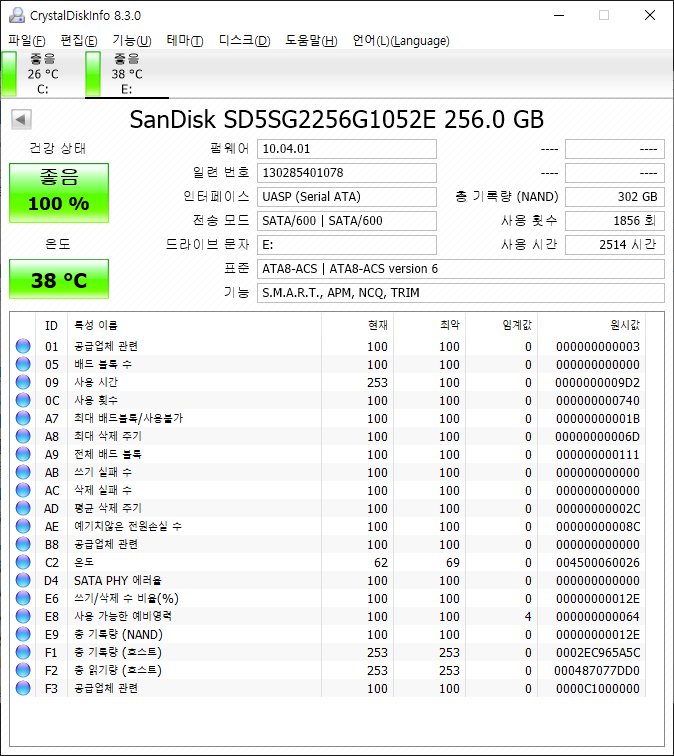
Task: Click the status orb for SATA PHY 에러율
Action: click(x=23, y=580)
